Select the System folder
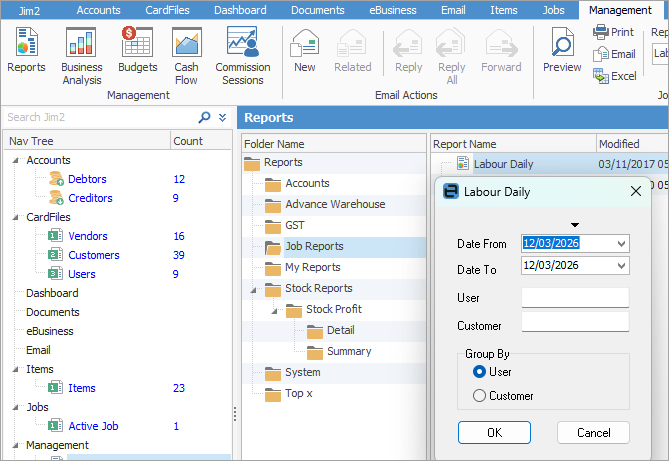 [x=303, y=372]
